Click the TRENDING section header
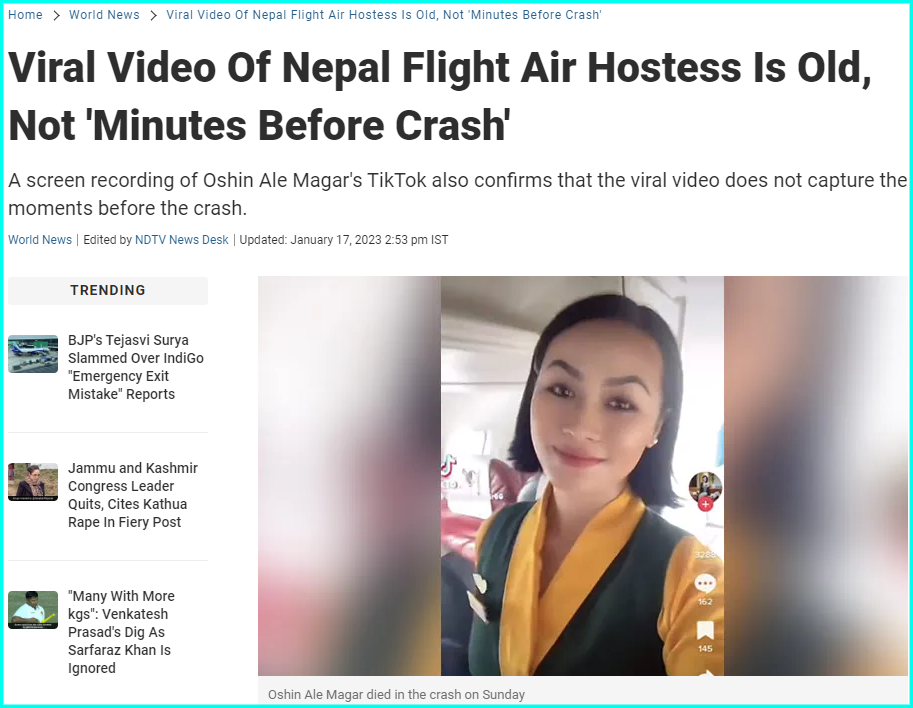The width and height of the screenshot is (913, 708). click(x=108, y=291)
